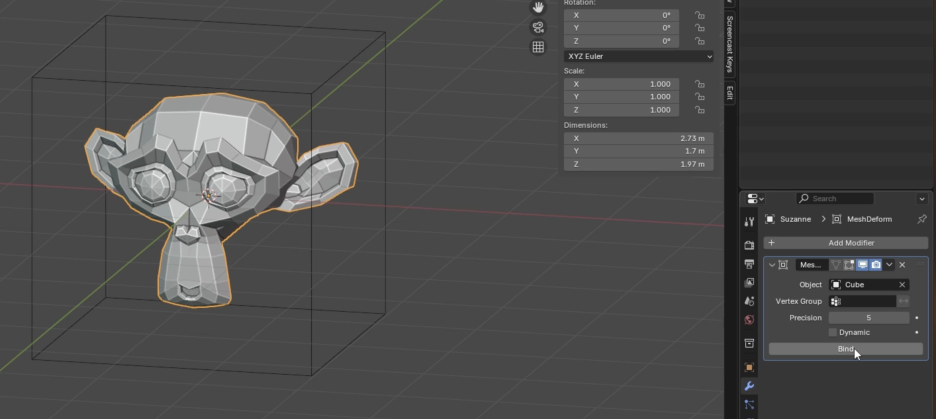
Task: Enable the Dynamic checkbox
Action: (833, 332)
